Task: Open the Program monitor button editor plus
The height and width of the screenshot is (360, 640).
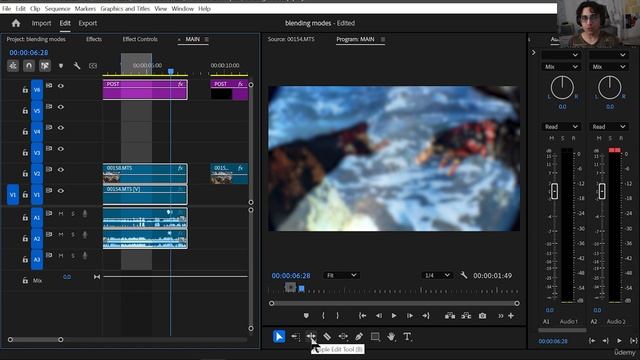Action: (x=511, y=316)
